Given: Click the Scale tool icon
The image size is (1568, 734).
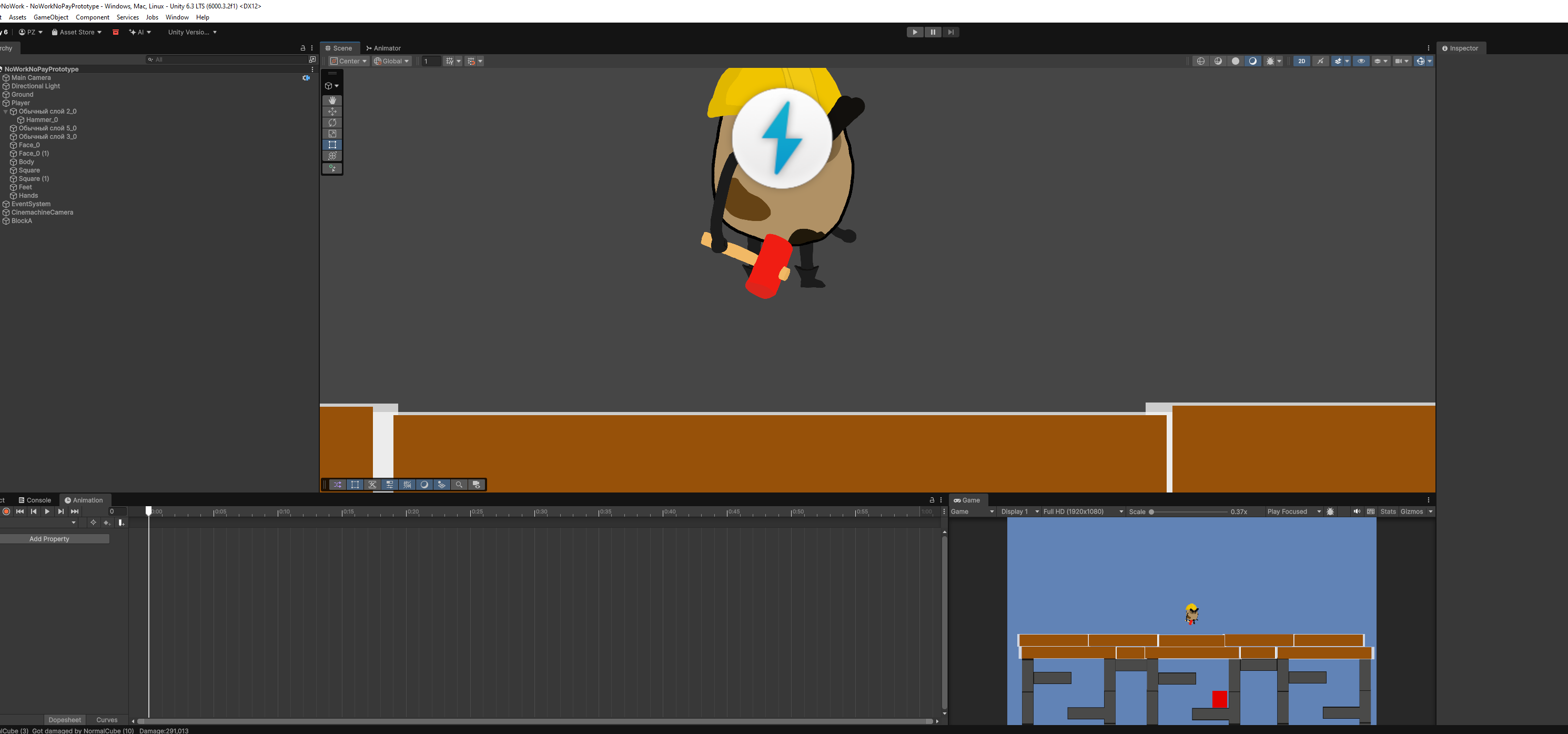Looking at the screenshot, I should [x=332, y=134].
